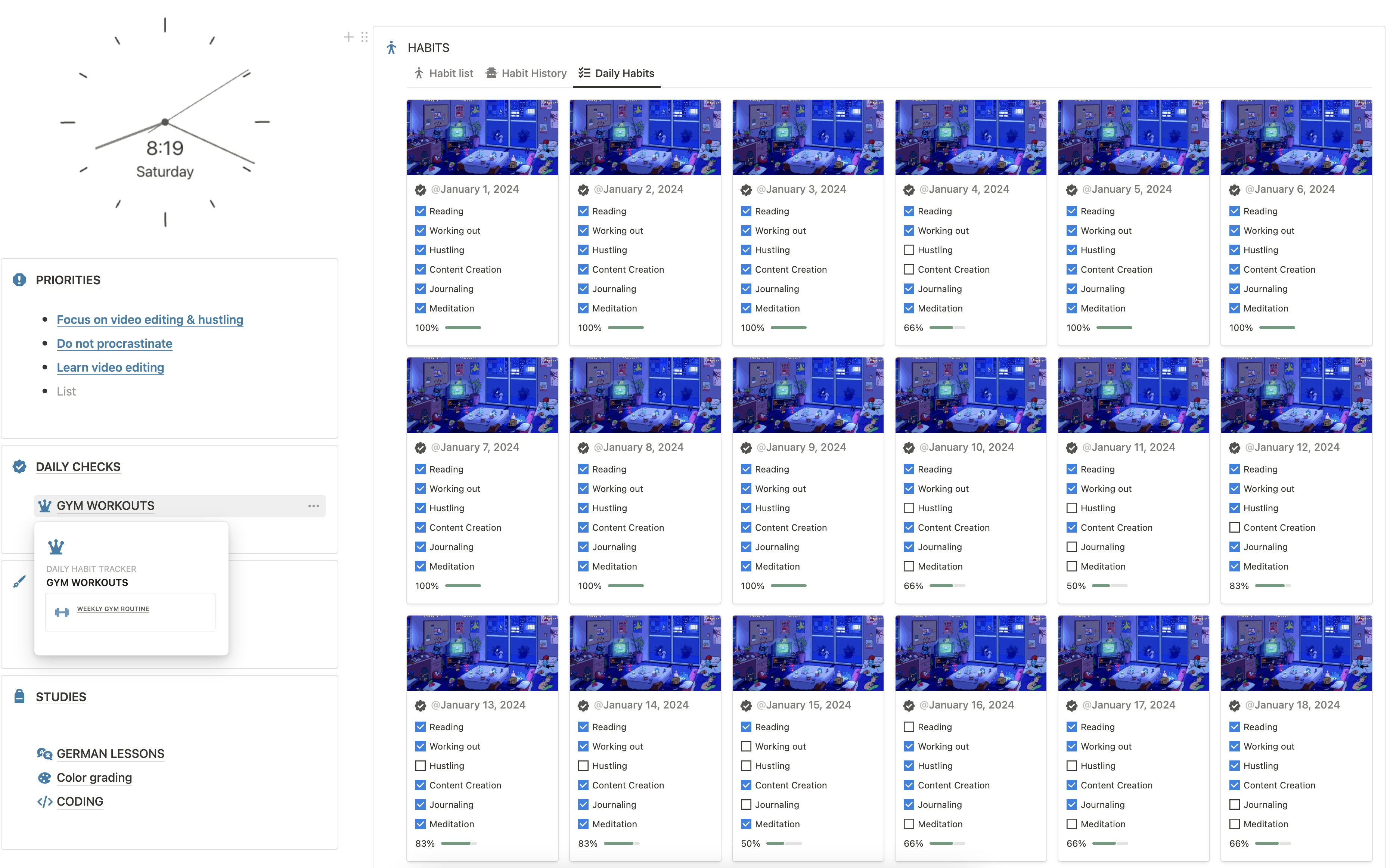The width and height of the screenshot is (1387, 868).
Task: Switch to the Habit list tab
Action: click(x=444, y=73)
